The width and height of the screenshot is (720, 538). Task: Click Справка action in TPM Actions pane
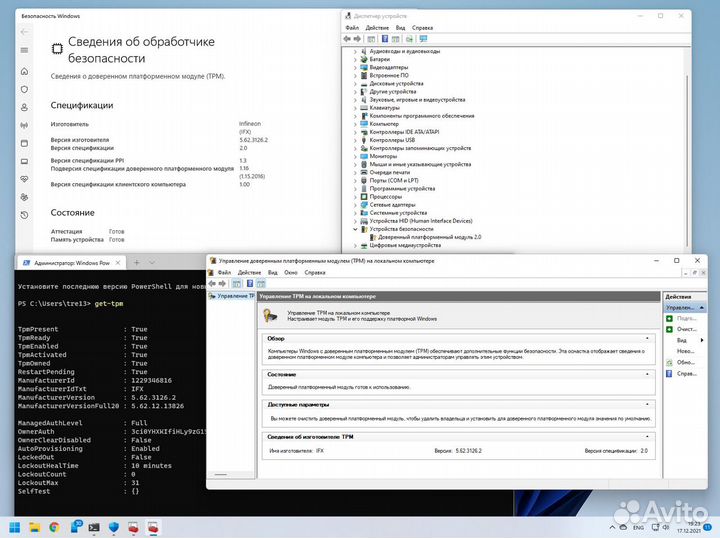tap(685, 374)
